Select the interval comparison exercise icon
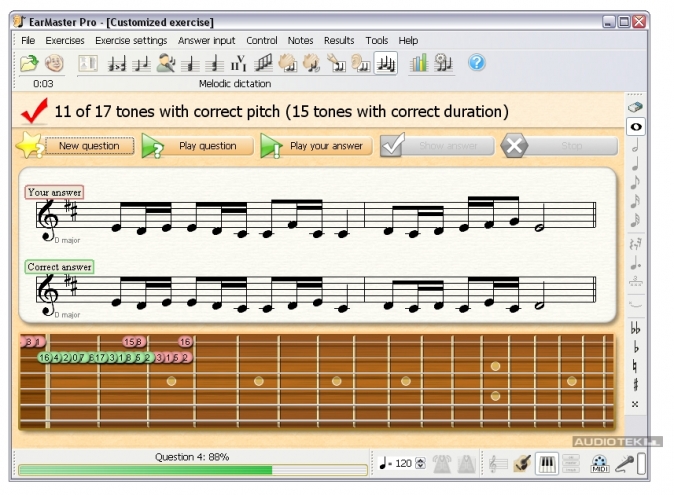 point(116,64)
